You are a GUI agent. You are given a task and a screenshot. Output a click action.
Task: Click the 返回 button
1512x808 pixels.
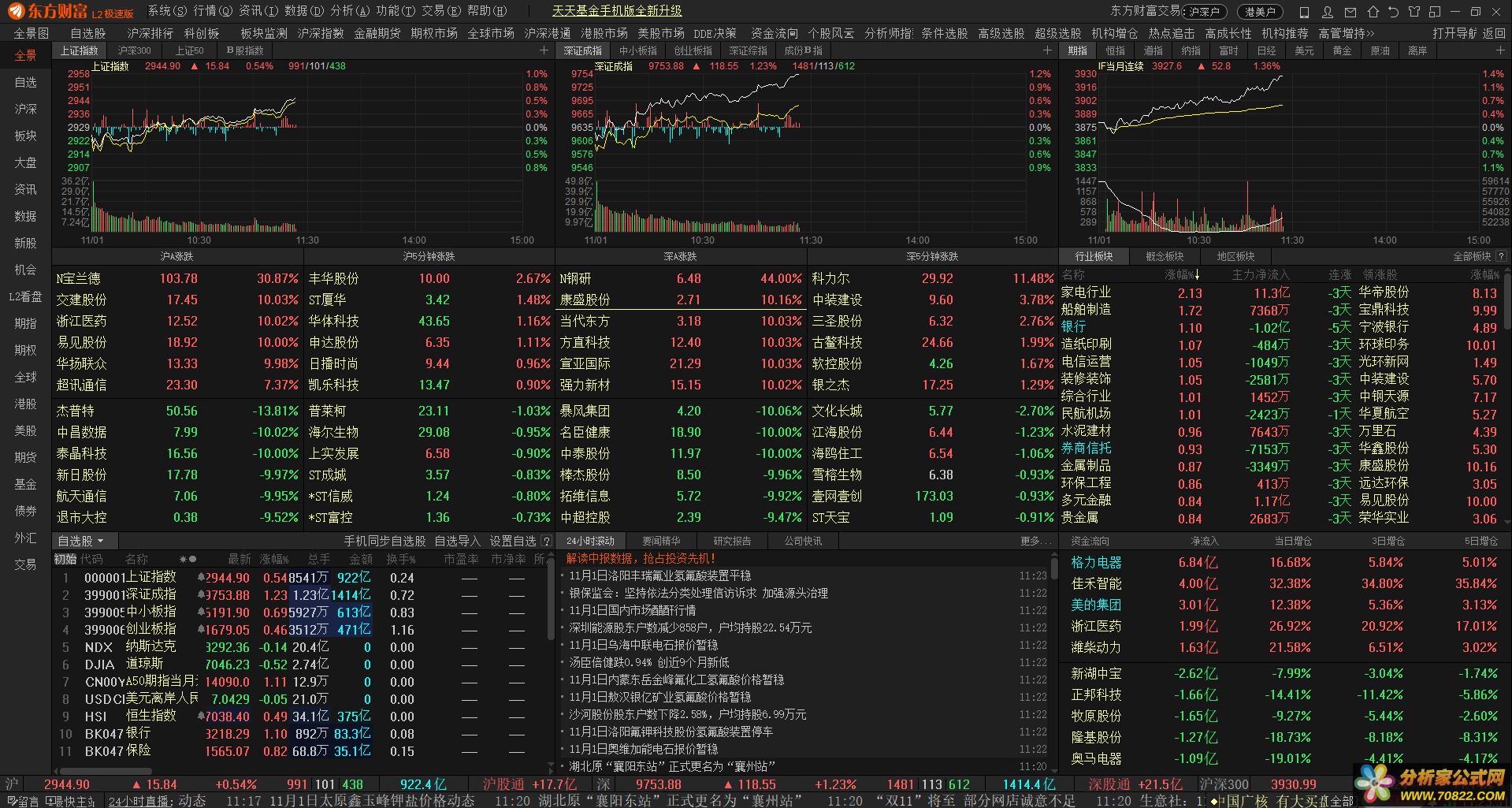[x=1494, y=33]
